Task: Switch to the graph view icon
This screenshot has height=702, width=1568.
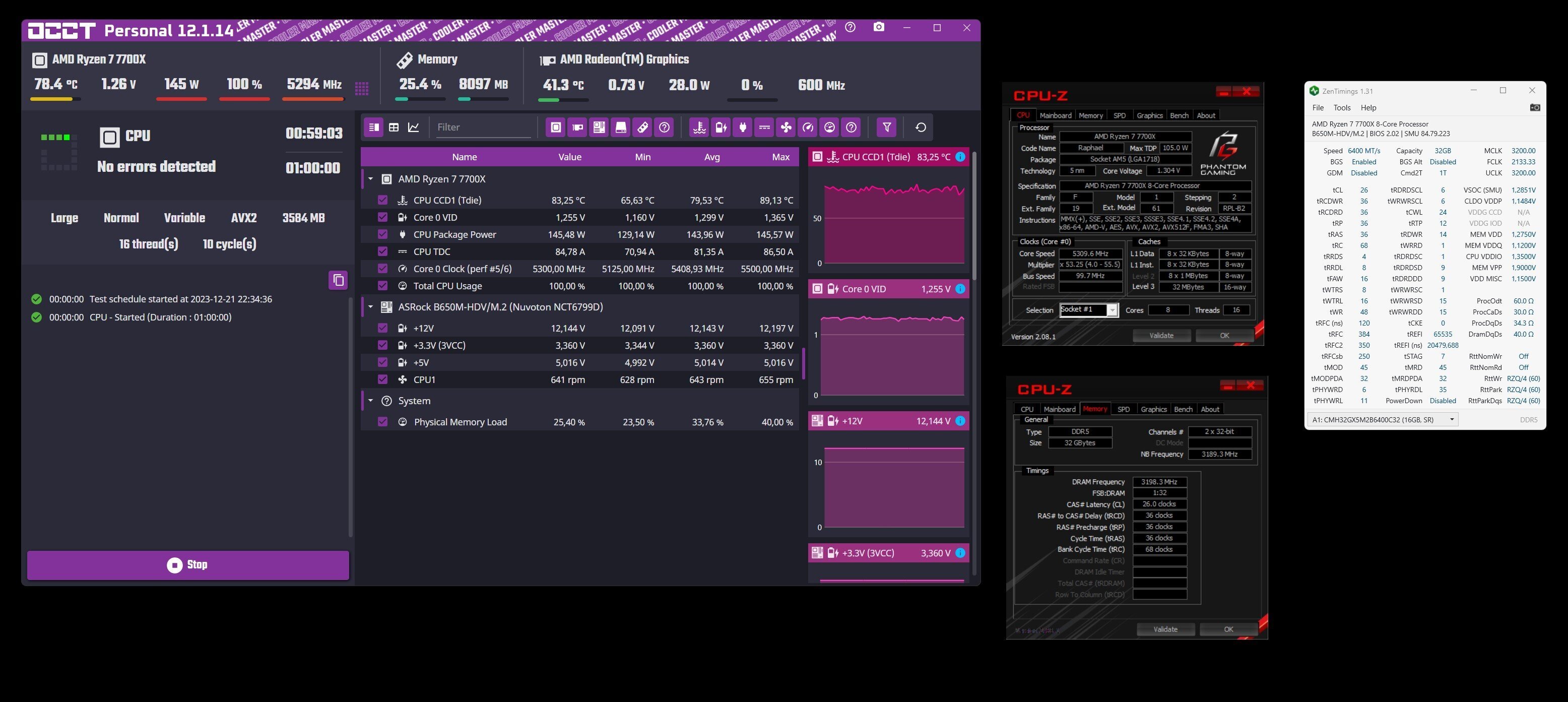Action: click(414, 127)
